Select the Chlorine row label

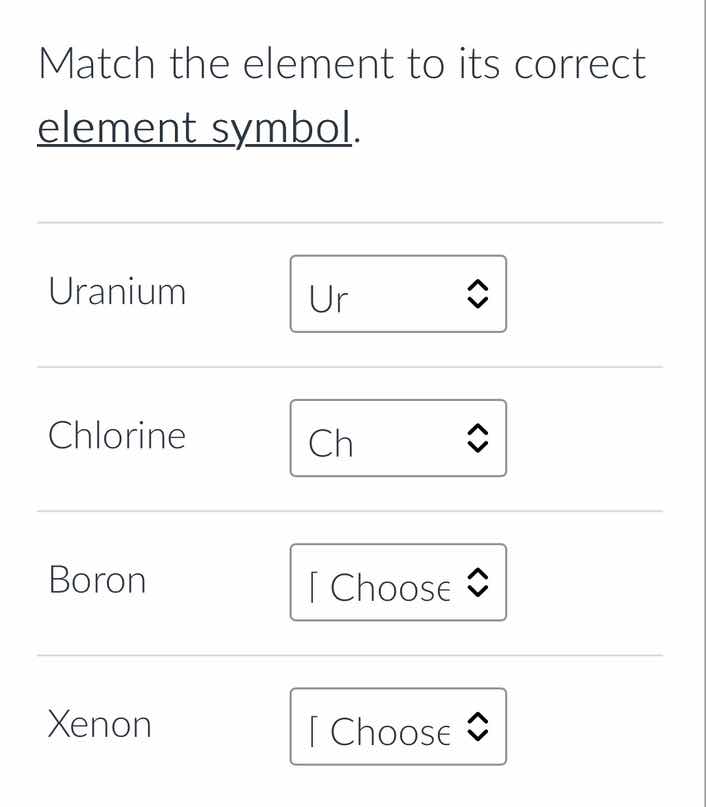pyautogui.click(x=117, y=435)
